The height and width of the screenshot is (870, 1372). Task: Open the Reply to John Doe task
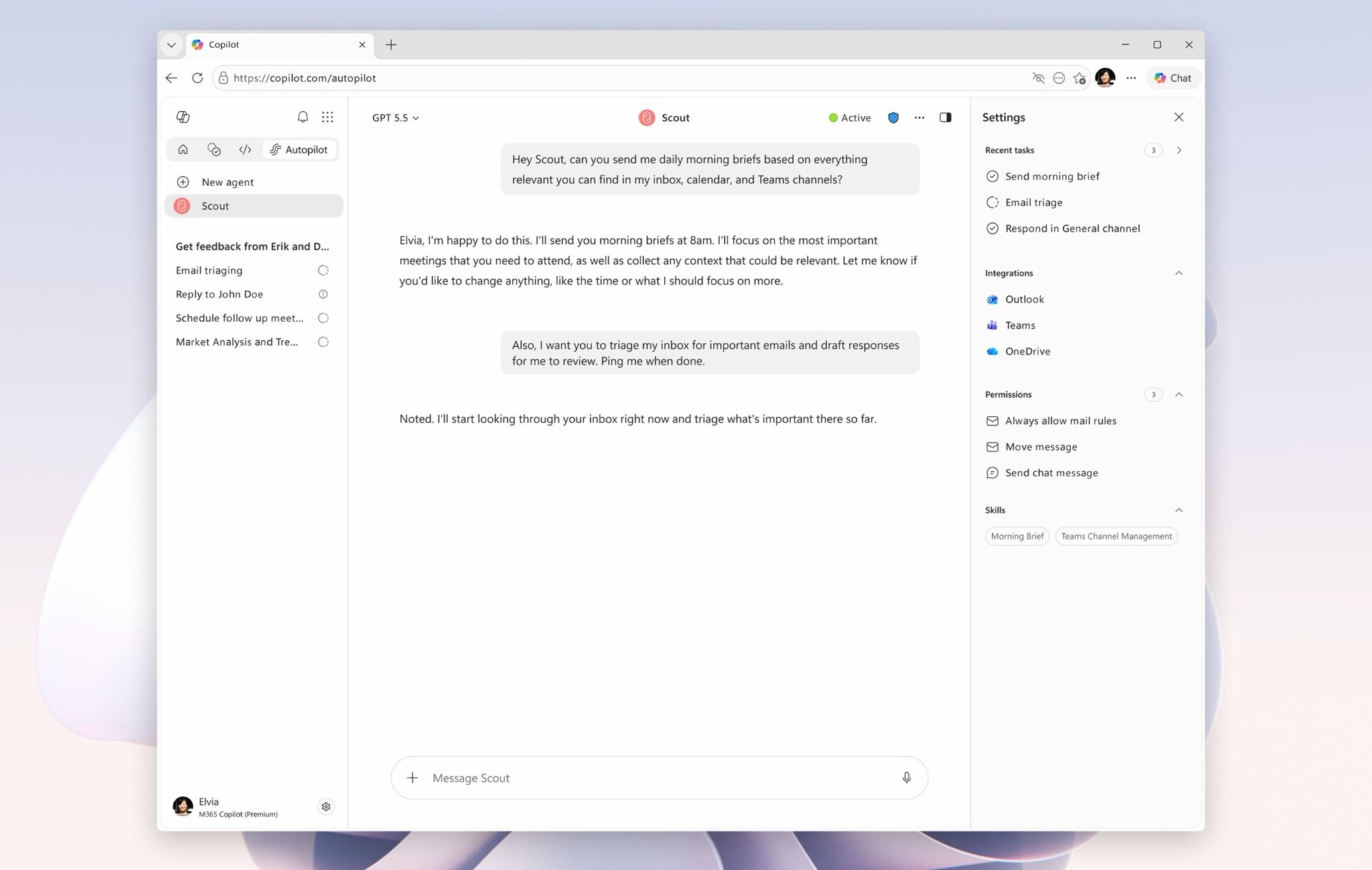[x=219, y=294]
